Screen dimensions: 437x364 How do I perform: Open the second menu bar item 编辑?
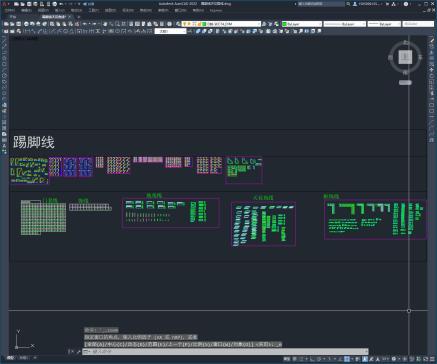click(x=26, y=10)
